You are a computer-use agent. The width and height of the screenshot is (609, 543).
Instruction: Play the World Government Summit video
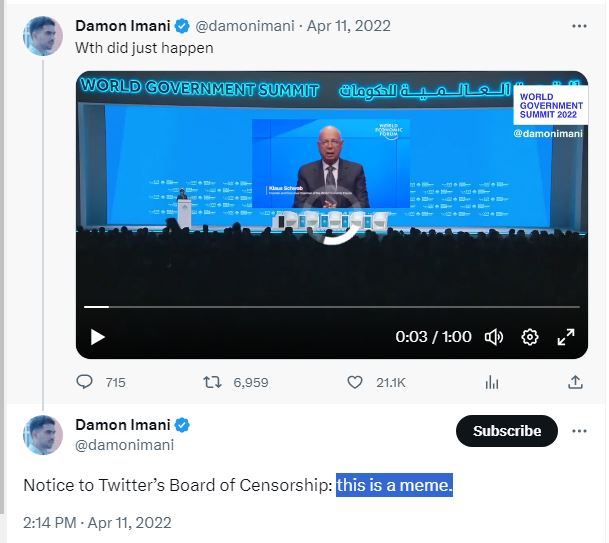[97, 337]
